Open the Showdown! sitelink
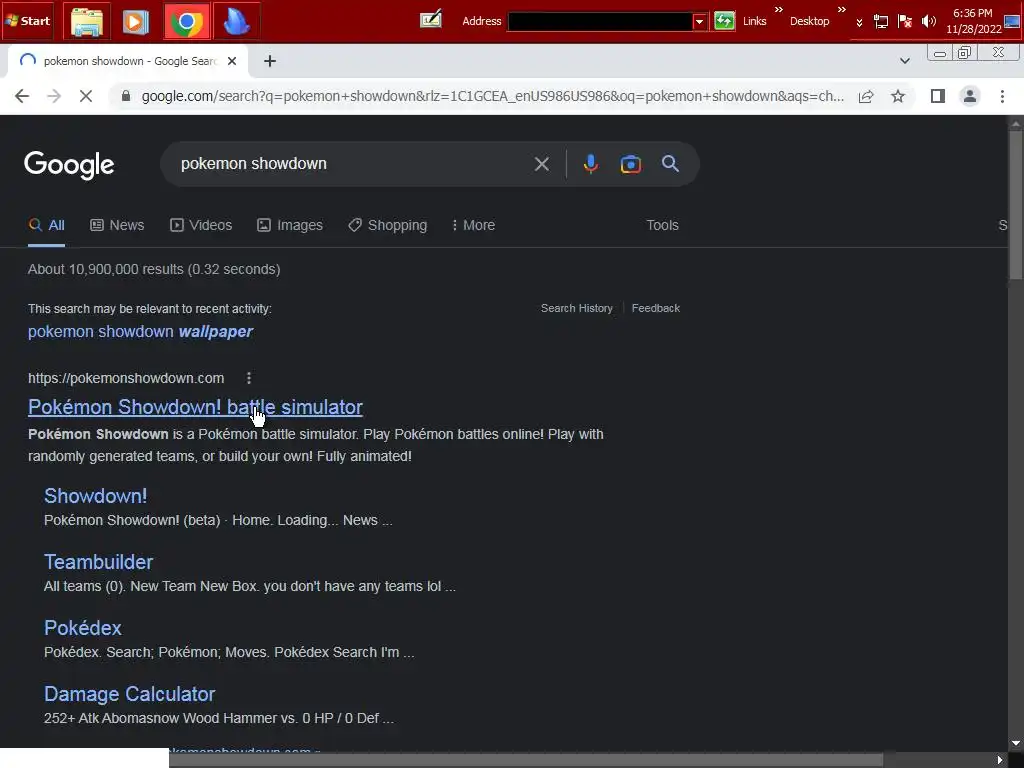 [x=95, y=496]
